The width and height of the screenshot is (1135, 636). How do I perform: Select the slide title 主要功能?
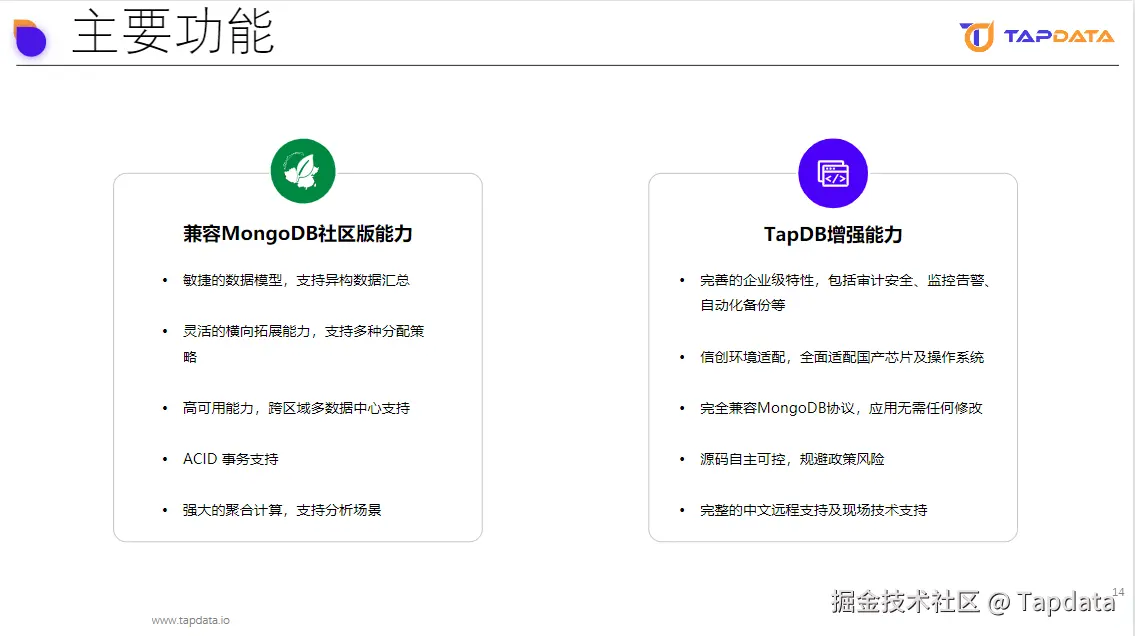tap(173, 32)
